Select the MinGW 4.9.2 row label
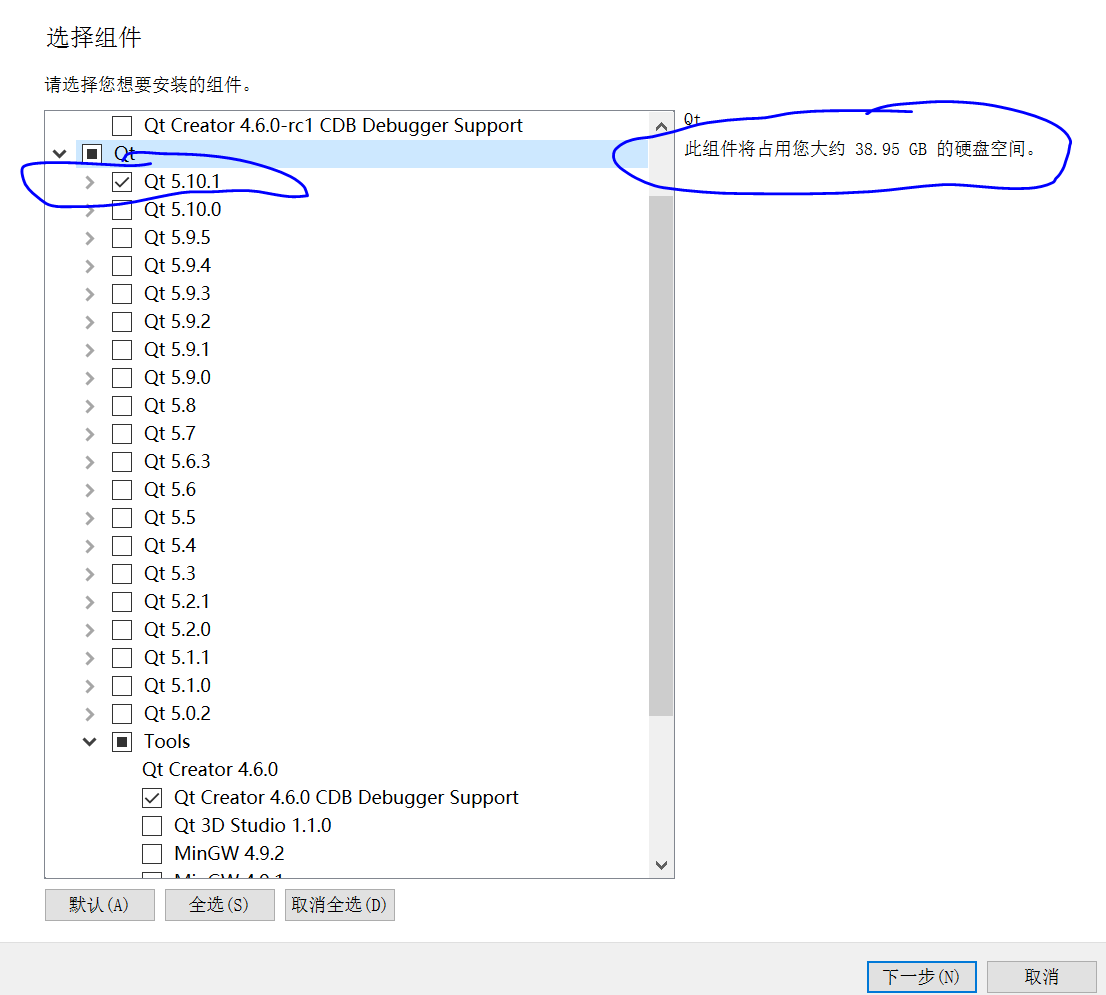This screenshot has width=1106, height=995. pos(229,854)
